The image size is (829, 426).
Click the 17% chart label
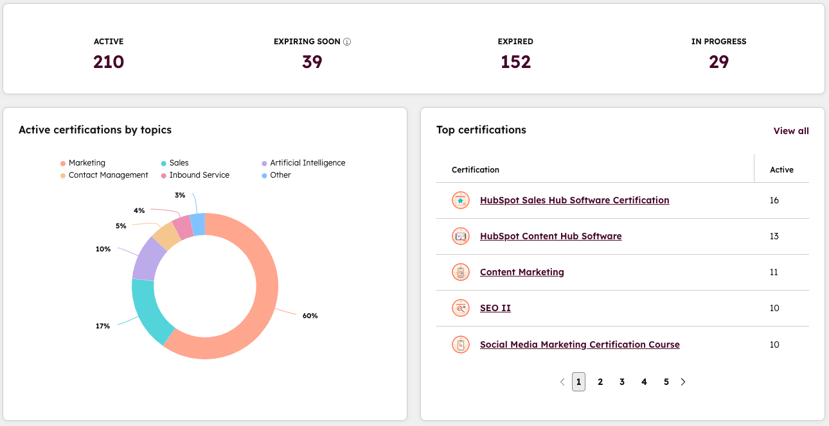103,326
